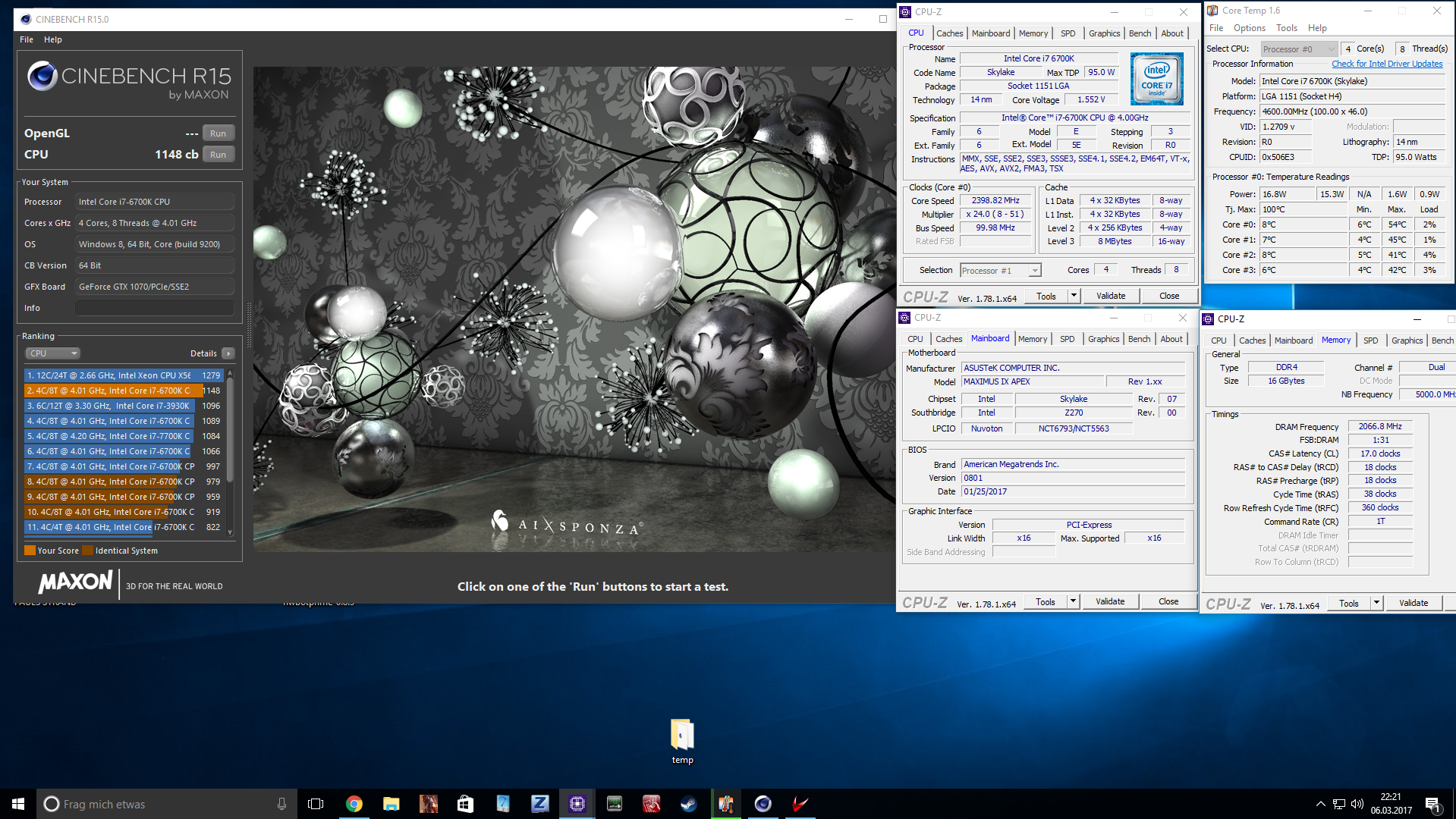
Task: Switch to Mainboard tab in Memory CPU-Z window
Action: (1293, 340)
